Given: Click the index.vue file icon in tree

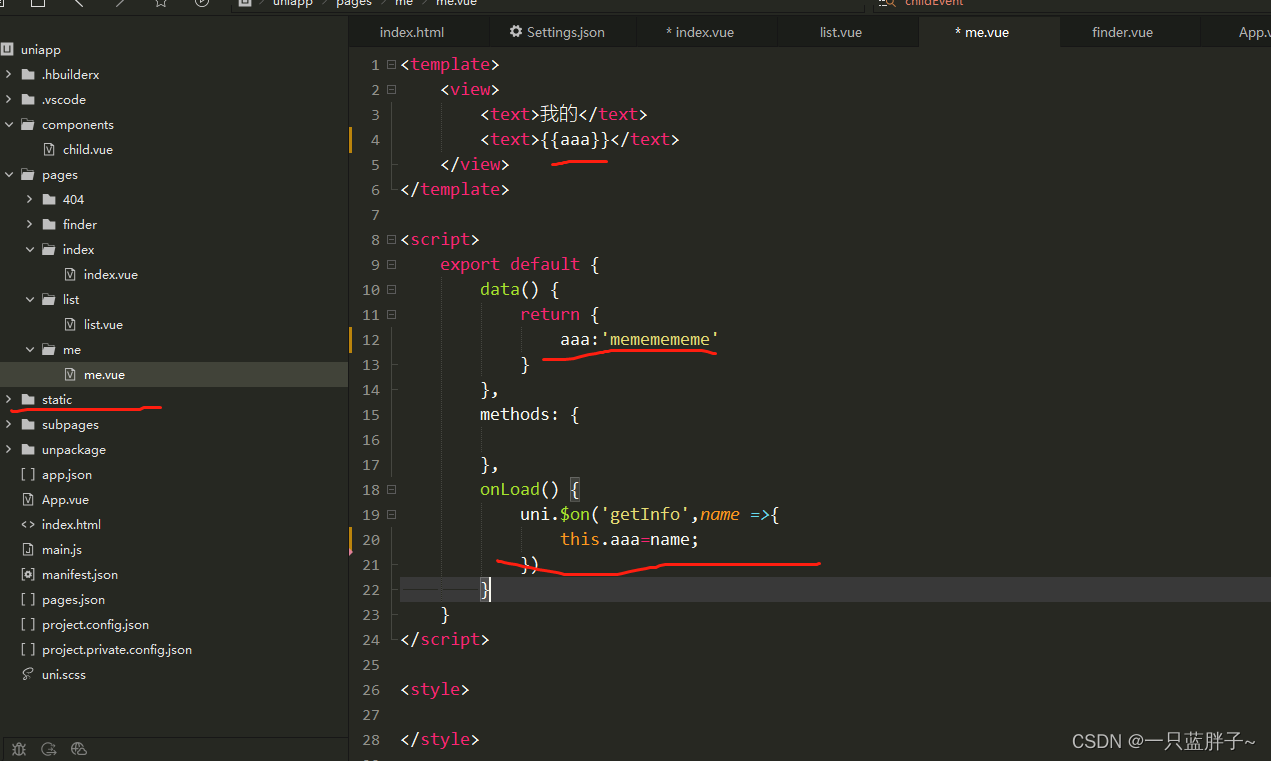Looking at the screenshot, I should pyautogui.click(x=70, y=275).
